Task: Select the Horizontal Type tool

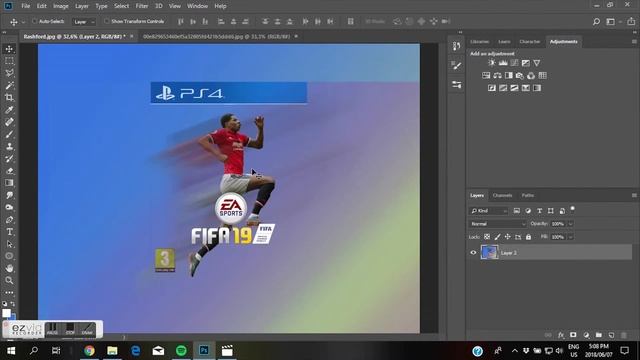Action: pos(9,232)
